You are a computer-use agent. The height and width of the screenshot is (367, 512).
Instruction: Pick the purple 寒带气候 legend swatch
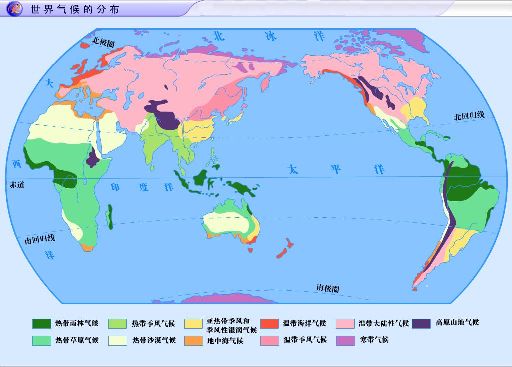[x=345, y=341]
